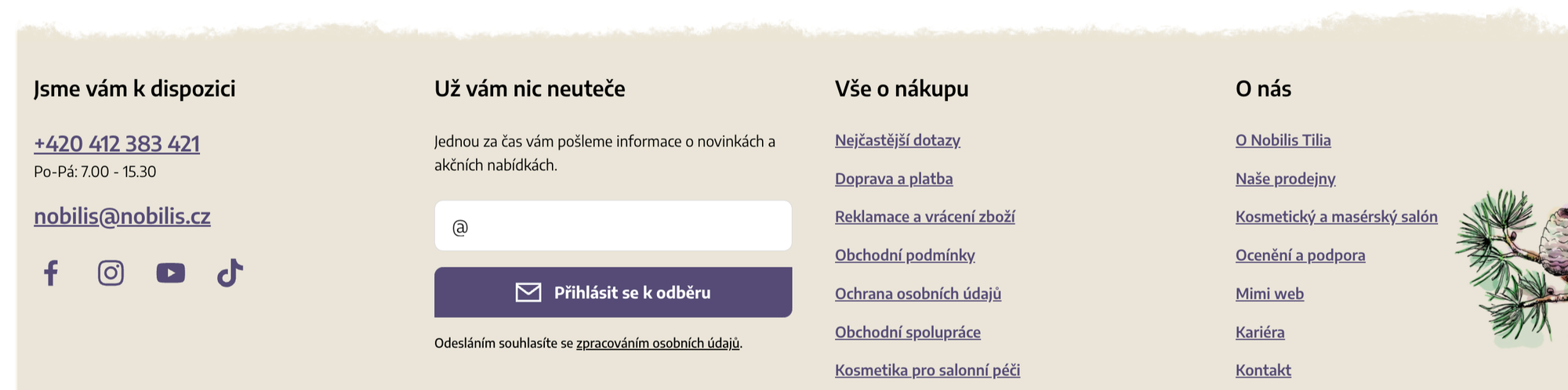Screen dimensions: 1568x390
Task: Open the Facebook social icon
Action: 51,273
